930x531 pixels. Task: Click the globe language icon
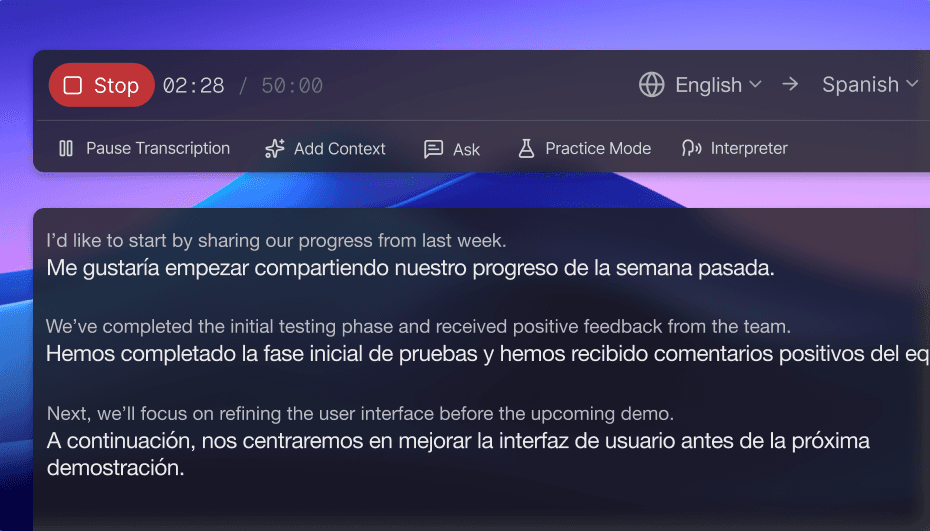(x=651, y=85)
